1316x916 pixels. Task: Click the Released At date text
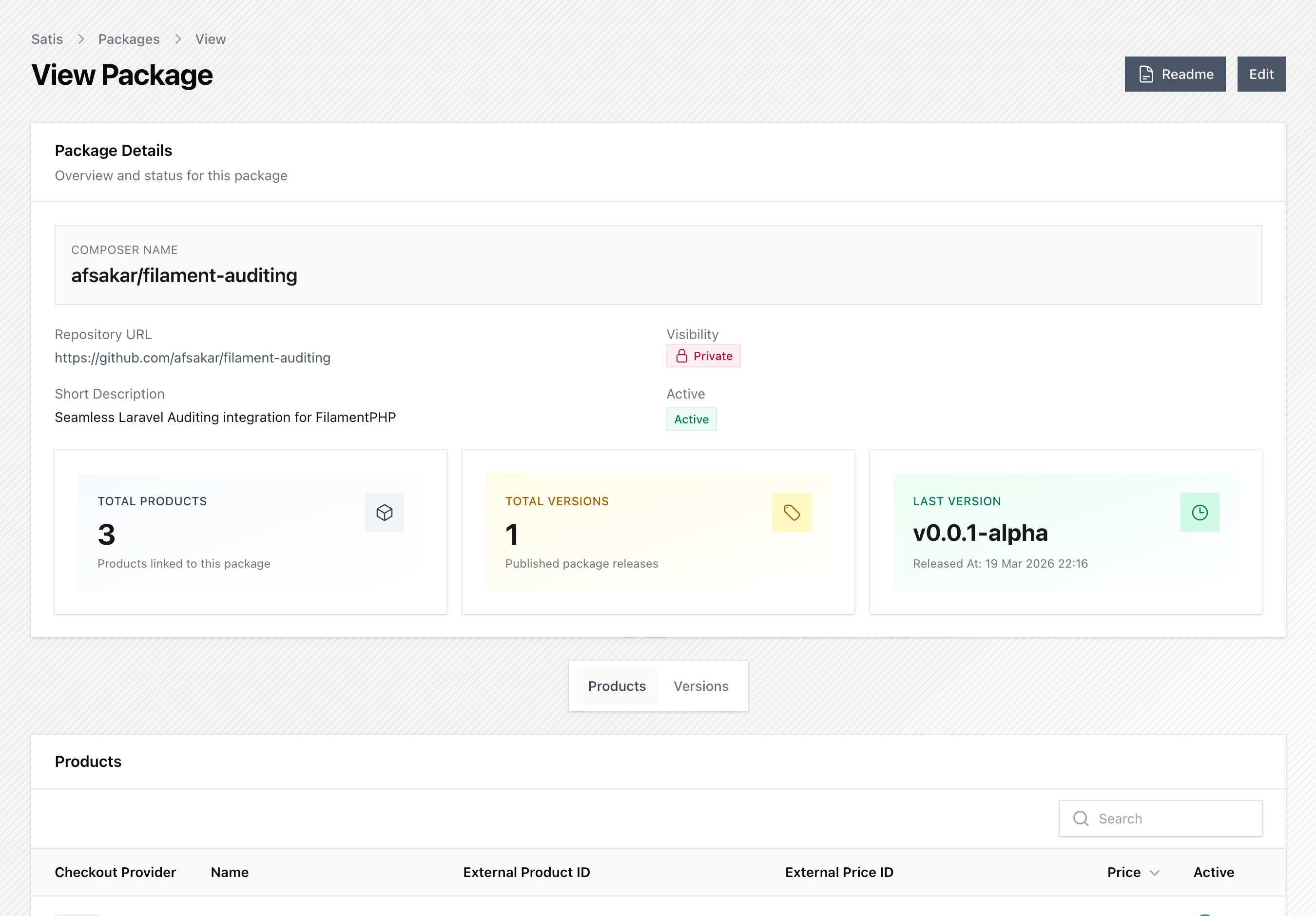pos(1000,564)
